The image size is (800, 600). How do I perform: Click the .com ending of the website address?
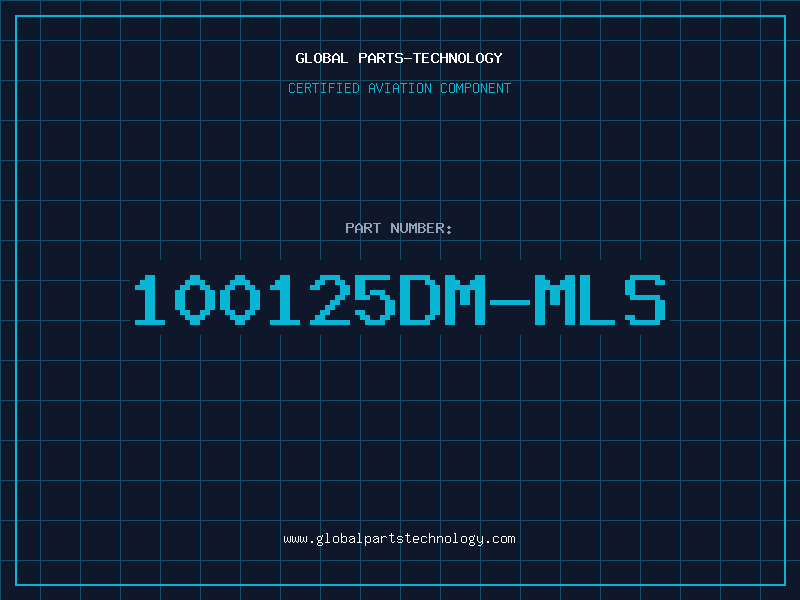[x=499, y=539]
